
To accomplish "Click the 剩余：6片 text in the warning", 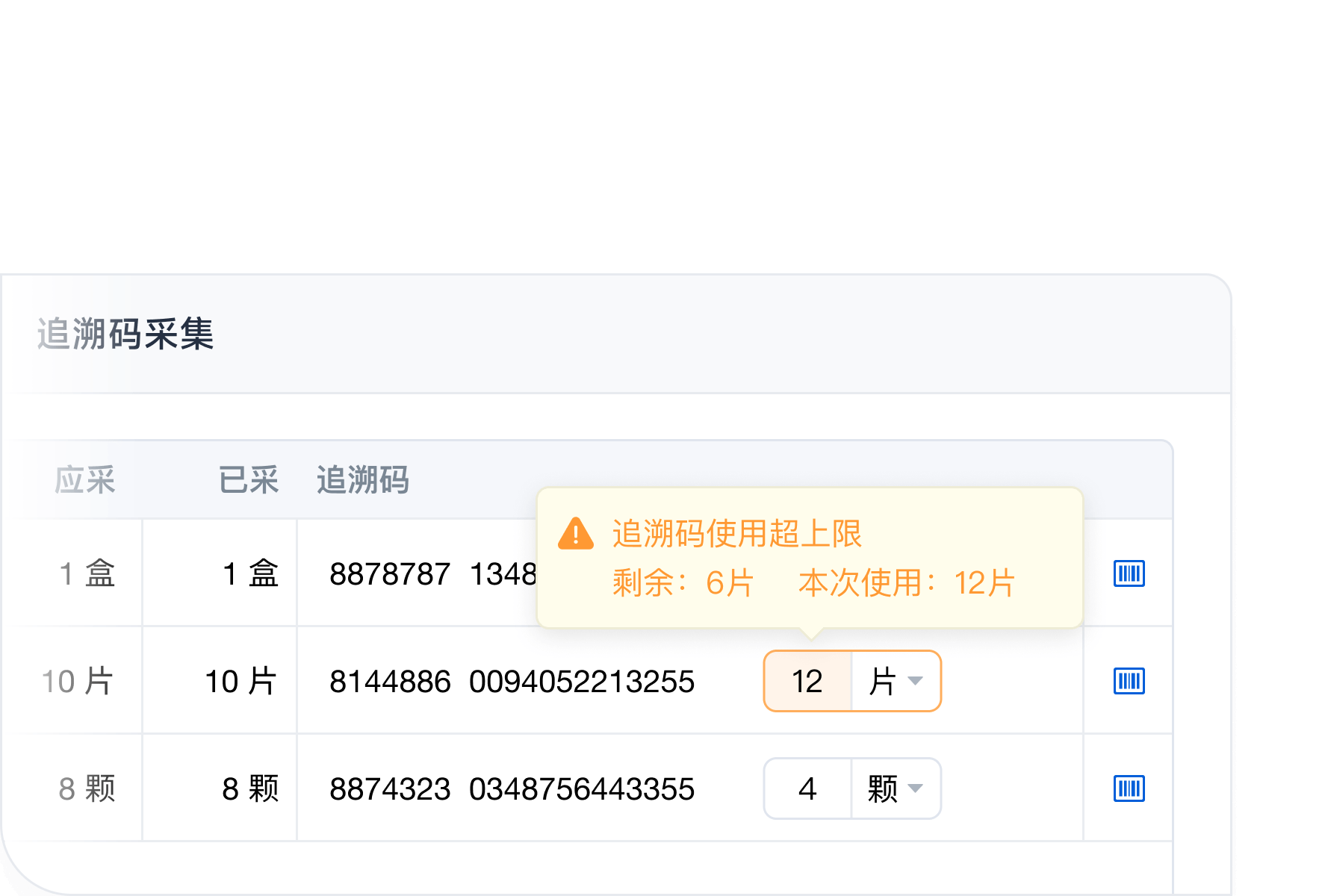I will click(x=683, y=585).
